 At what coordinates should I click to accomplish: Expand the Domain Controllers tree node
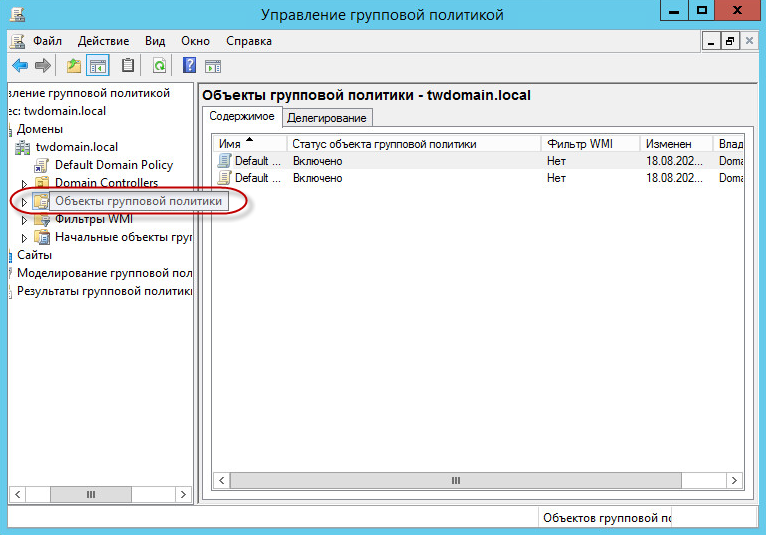(x=26, y=184)
